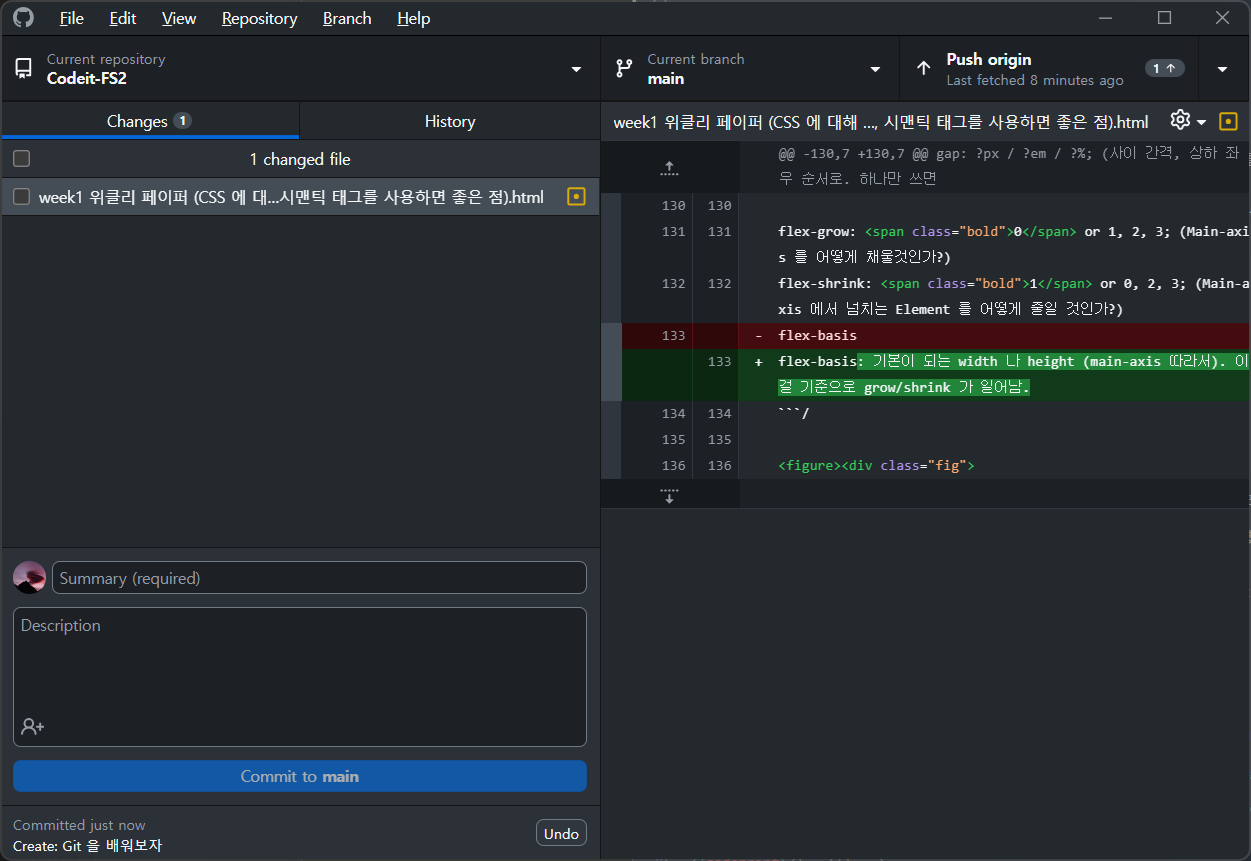Click the 1 ahead commit badge

pyautogui.click(x=1165, y=69)
